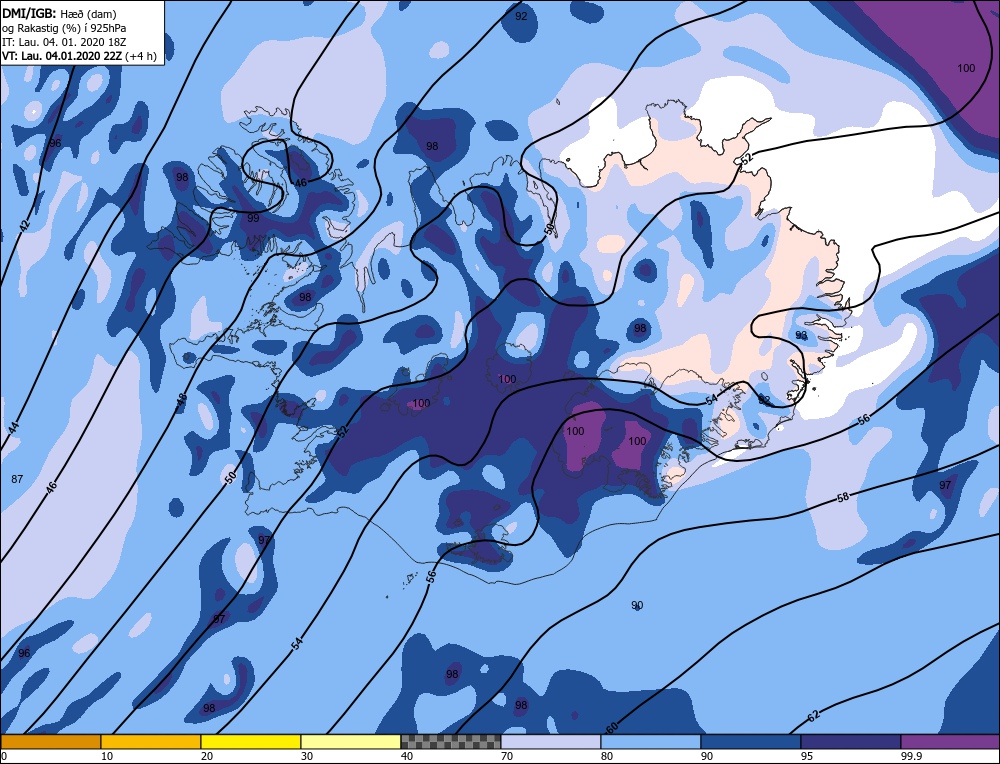Pick the light blue 80–90 legend swatch
The width and height of the screenshot is (1000, 764).
point(651,742)
